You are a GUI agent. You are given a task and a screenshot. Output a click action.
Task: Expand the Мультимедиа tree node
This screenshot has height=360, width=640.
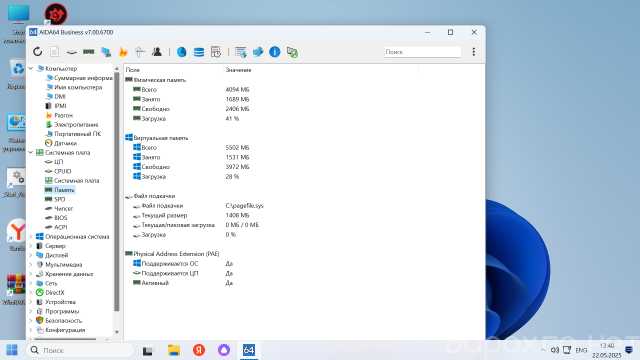pos(31,265)
